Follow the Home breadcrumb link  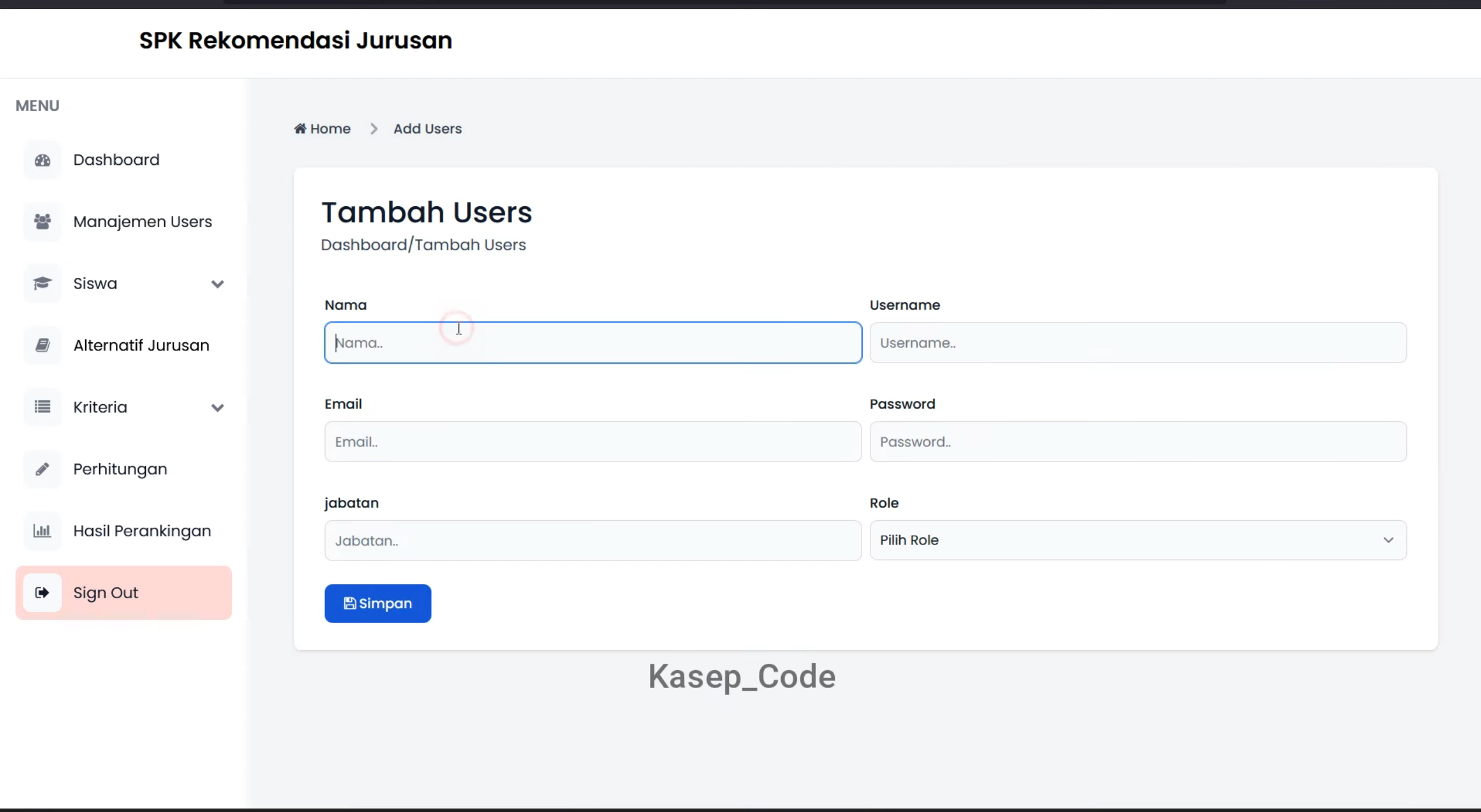[x=322, y=129]
